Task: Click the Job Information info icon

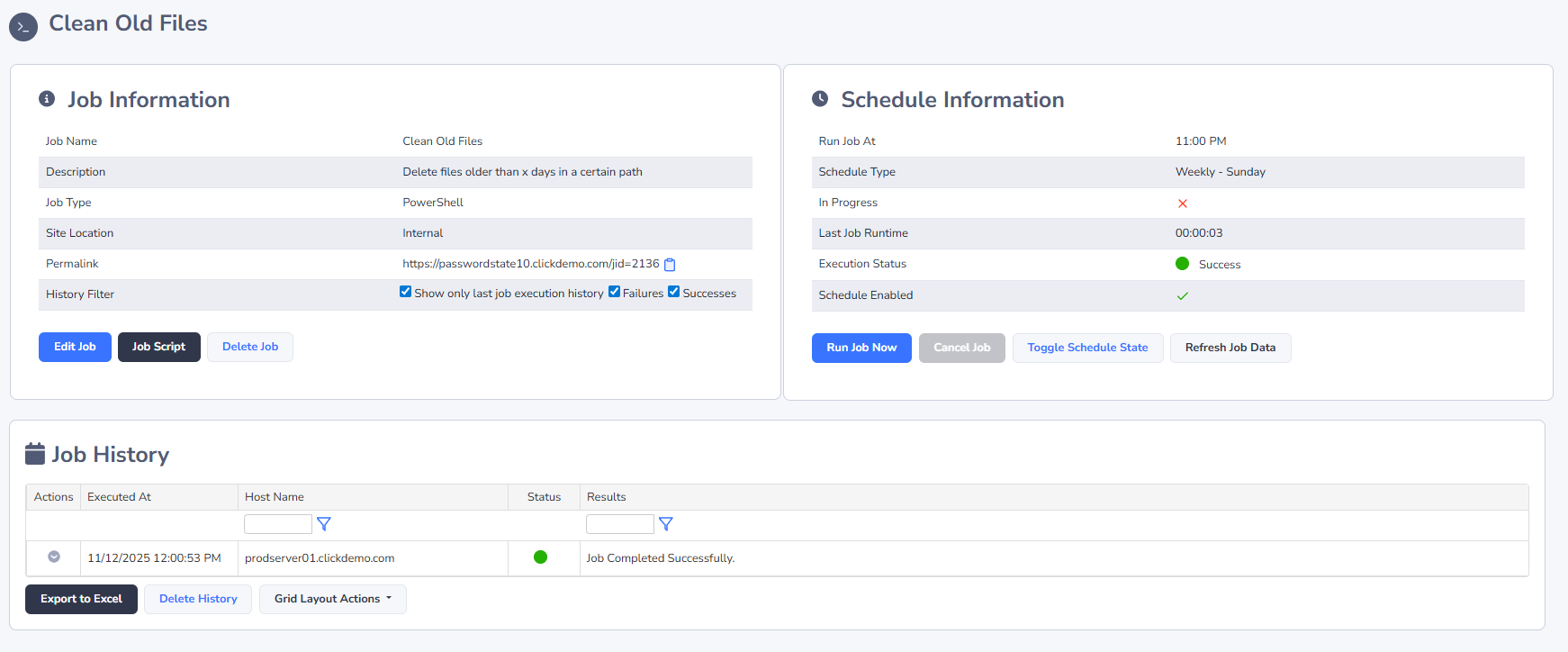Action: coord(47,99)
